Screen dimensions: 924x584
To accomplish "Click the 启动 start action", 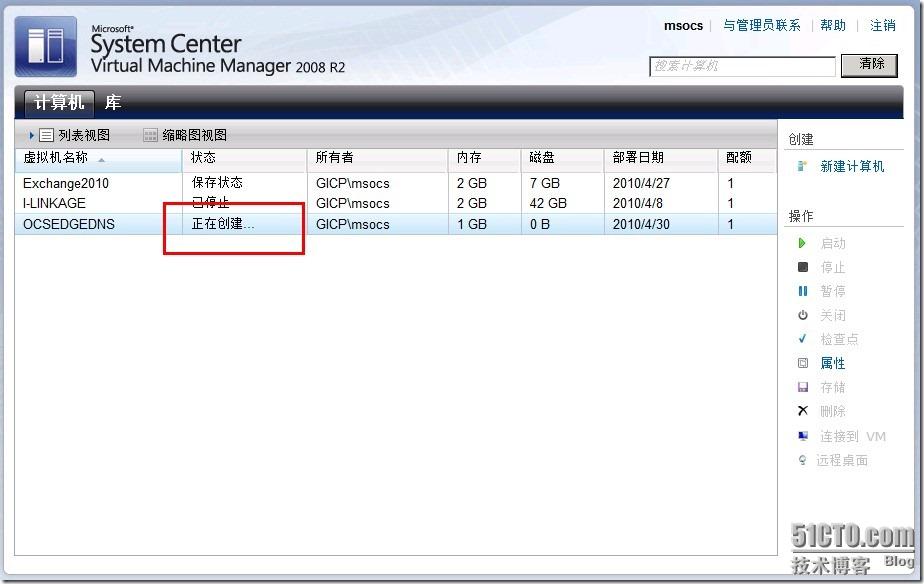I will tap(833, 243).
